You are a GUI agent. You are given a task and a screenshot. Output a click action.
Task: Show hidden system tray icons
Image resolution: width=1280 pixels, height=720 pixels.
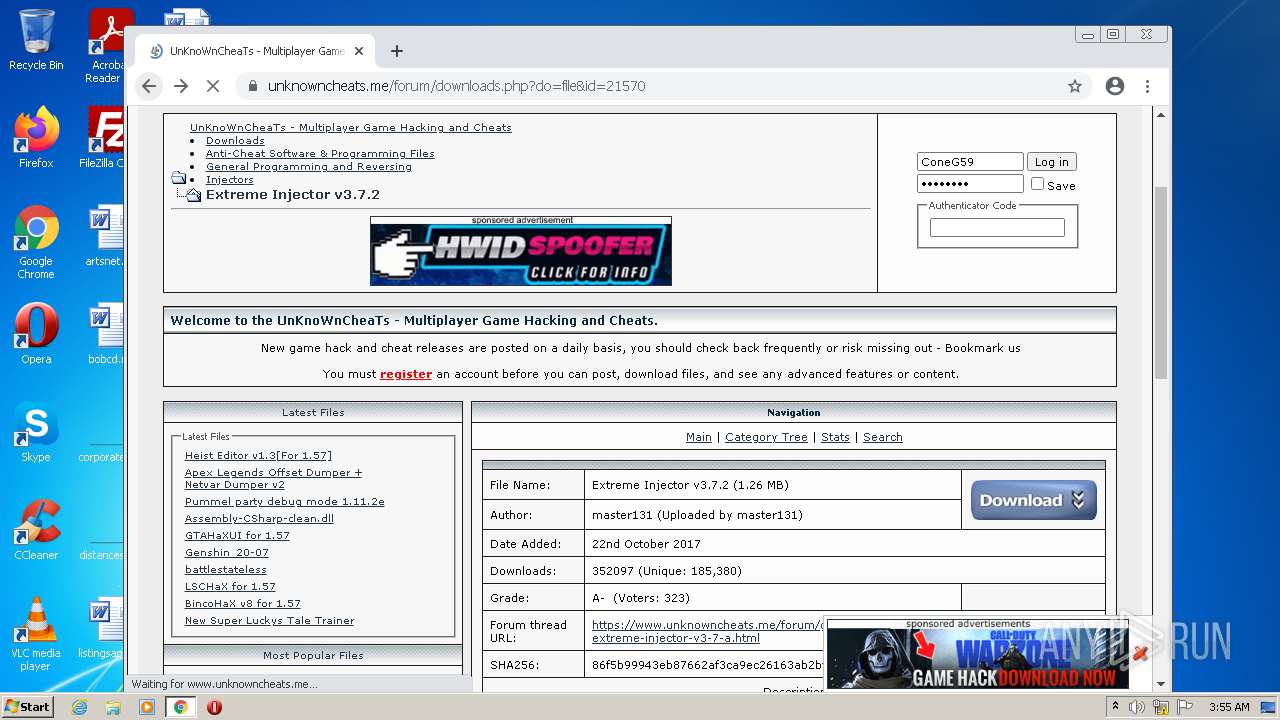pyautogui.click(x=1115, y=707)
